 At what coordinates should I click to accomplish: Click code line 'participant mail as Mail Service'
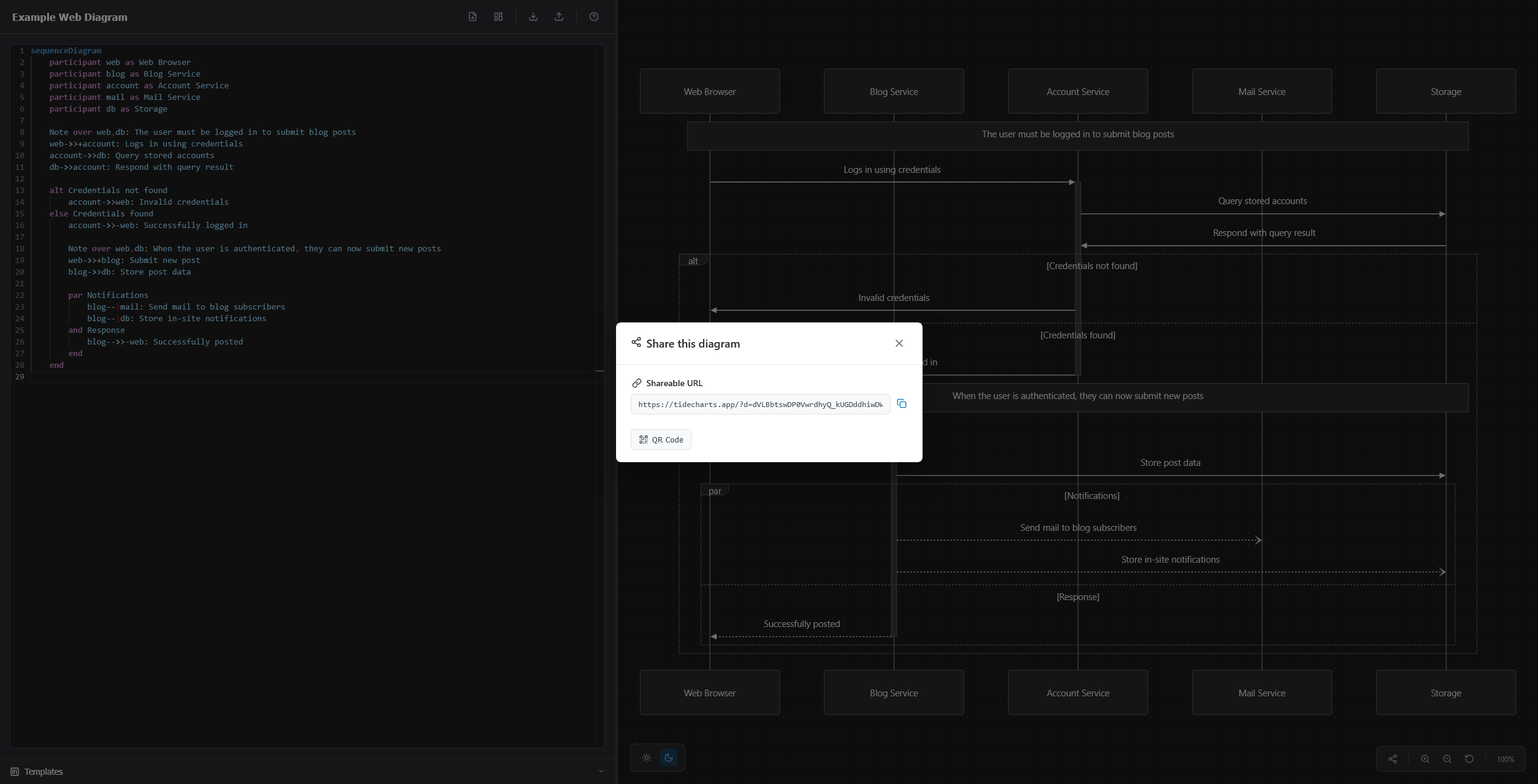(x=125, y=97)
